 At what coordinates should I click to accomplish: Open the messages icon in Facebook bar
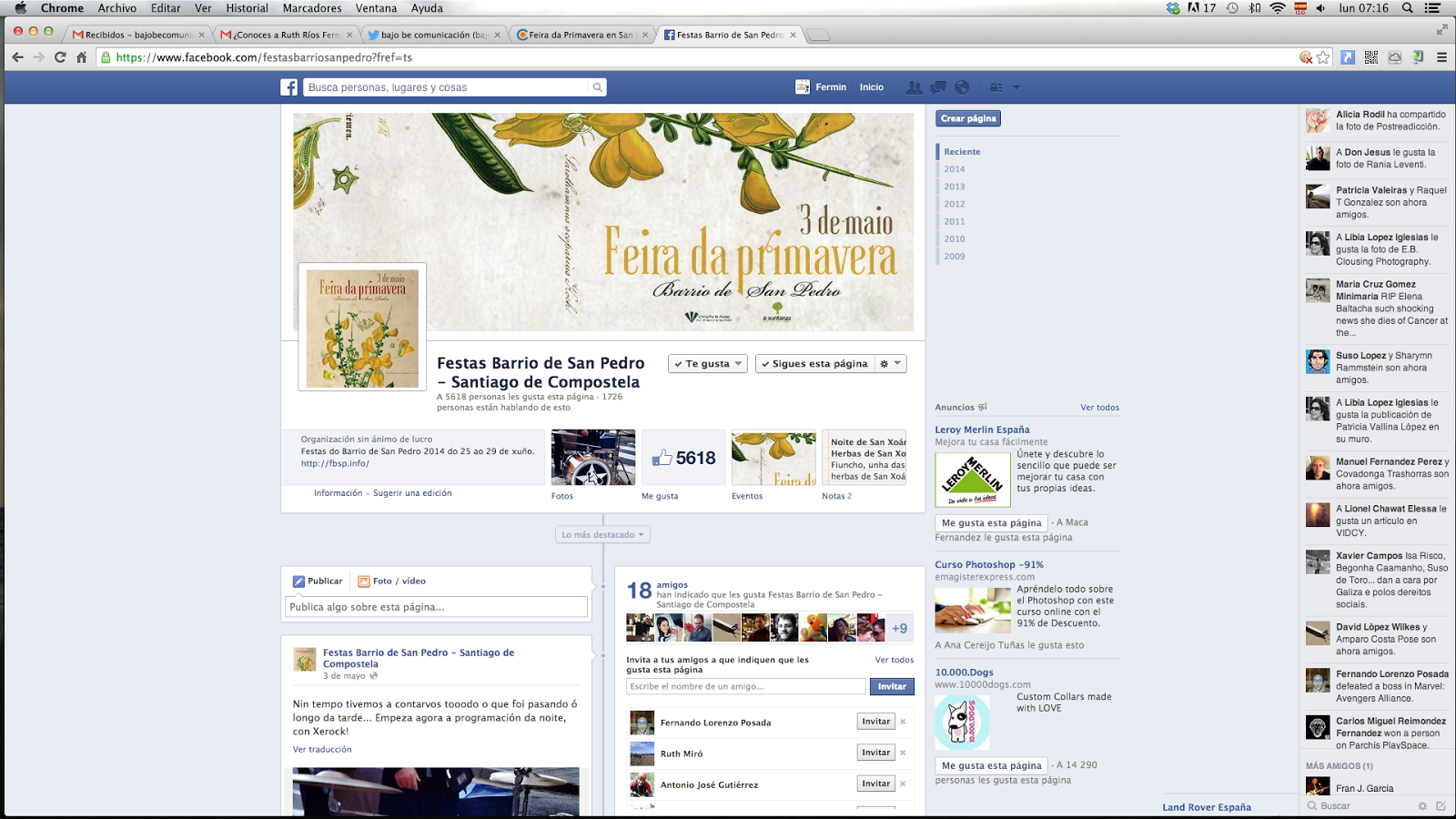coord(938,87)
